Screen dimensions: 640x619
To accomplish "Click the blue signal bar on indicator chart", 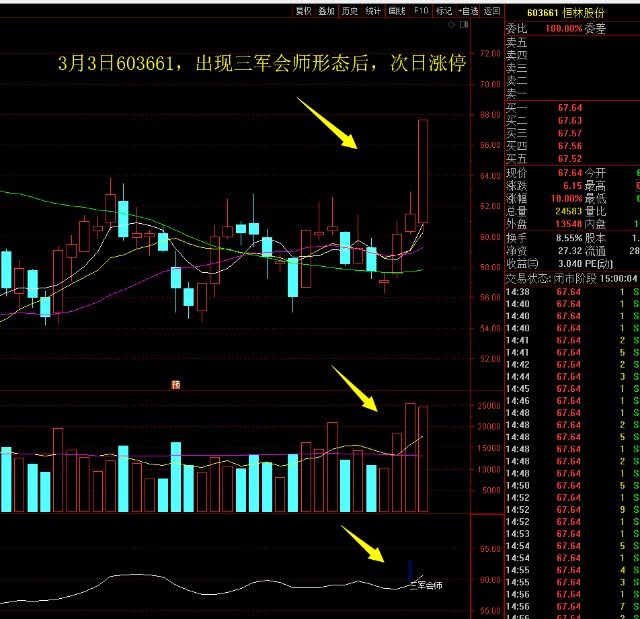I will coord(410,569).
